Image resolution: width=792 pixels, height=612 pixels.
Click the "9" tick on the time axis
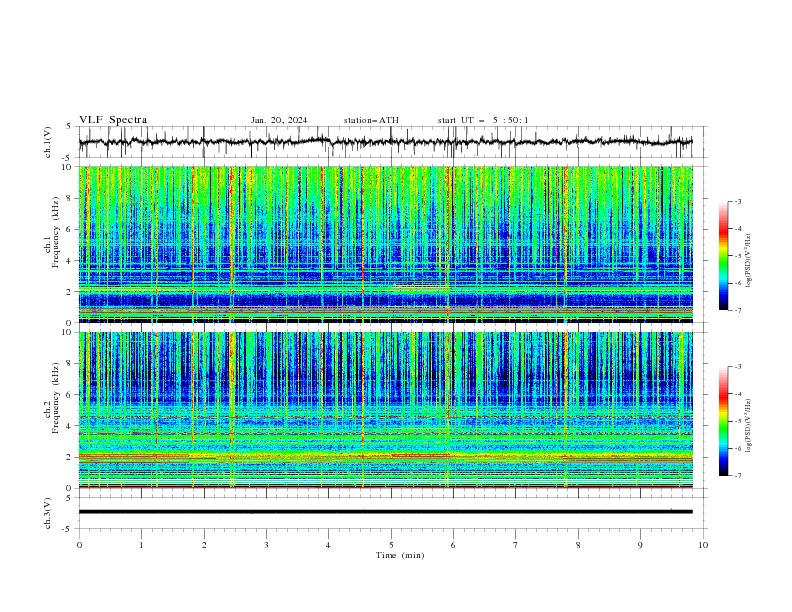[x=640, y=545]
